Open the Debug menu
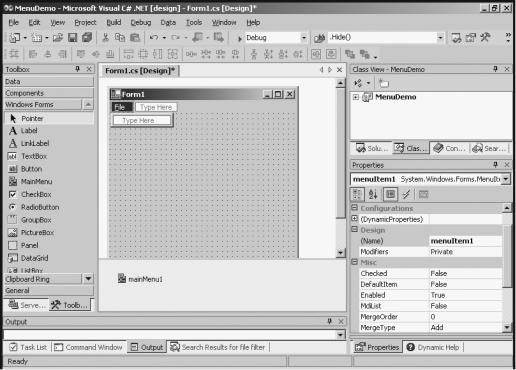516x370 pixels. click(x=141, y=22)
